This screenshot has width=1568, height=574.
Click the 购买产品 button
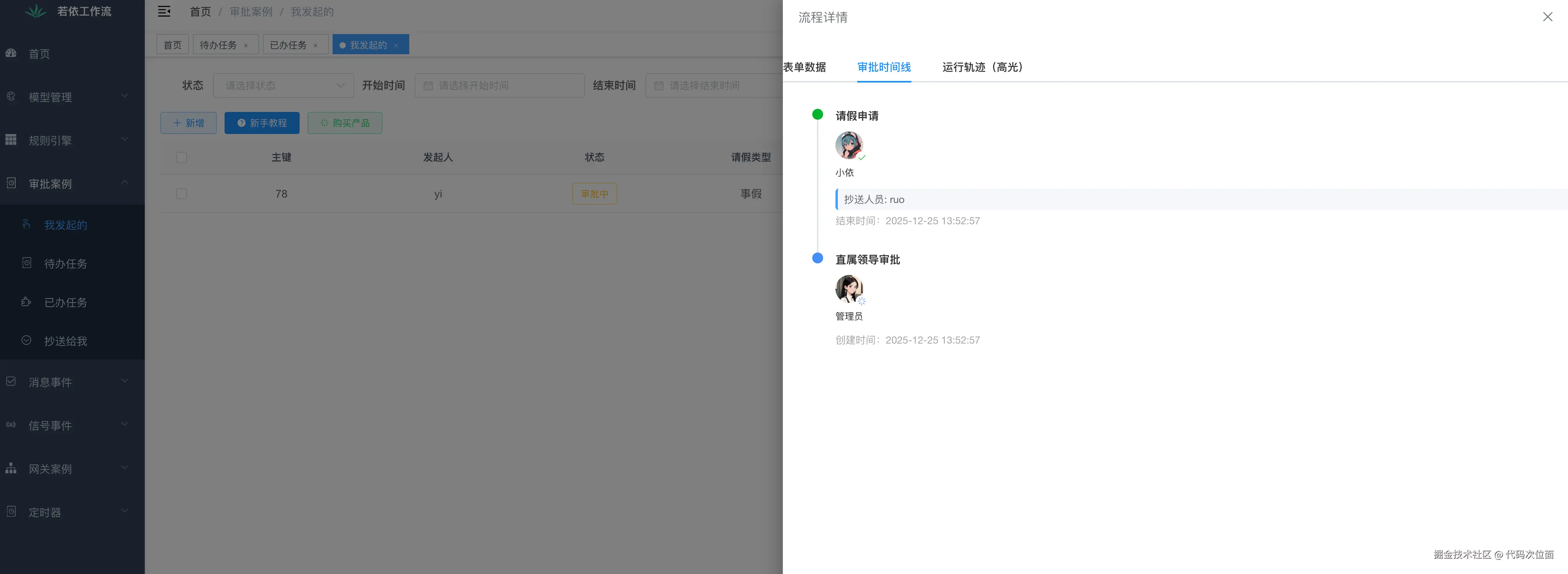[345, 123]
